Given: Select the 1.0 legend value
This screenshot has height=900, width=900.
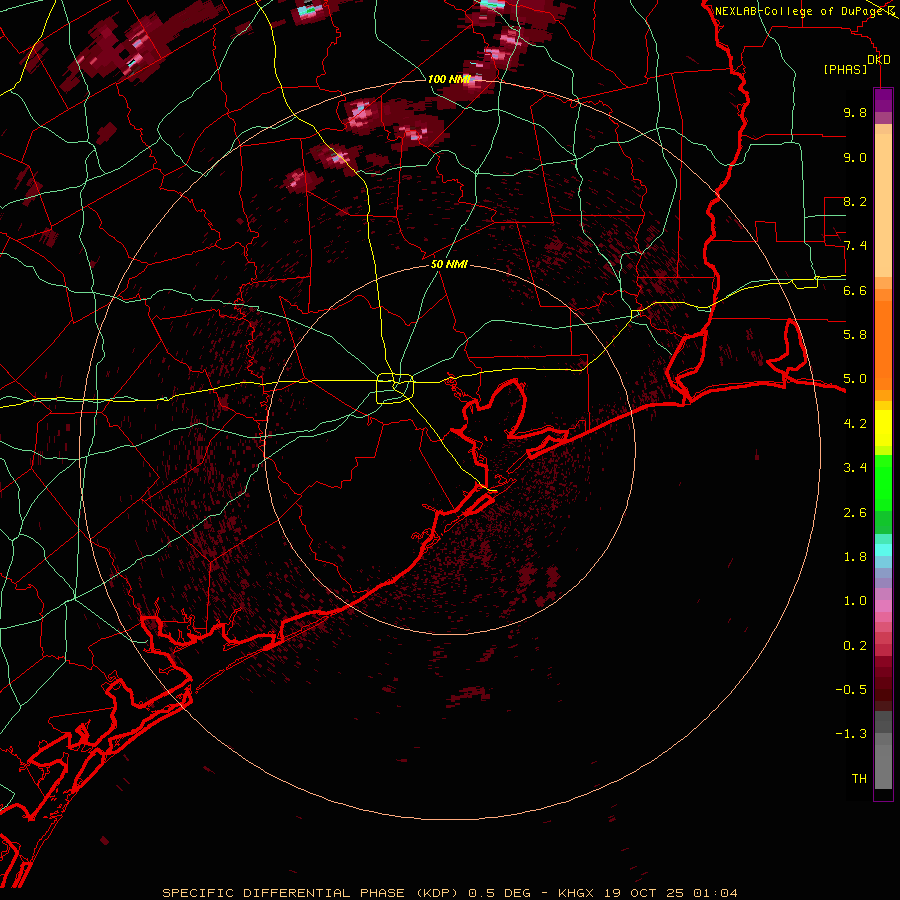Looking at the screenshot, I should 855,601.
